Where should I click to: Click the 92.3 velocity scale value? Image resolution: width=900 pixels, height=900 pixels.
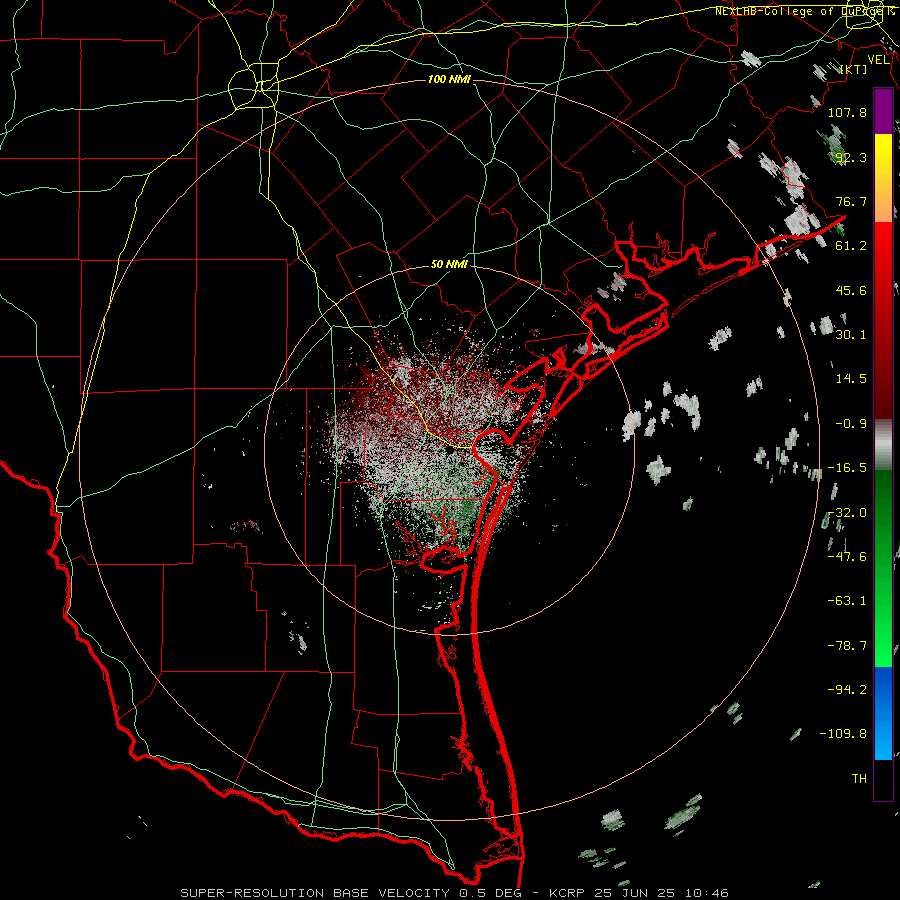pyautogui.click(x=851, y=157)
